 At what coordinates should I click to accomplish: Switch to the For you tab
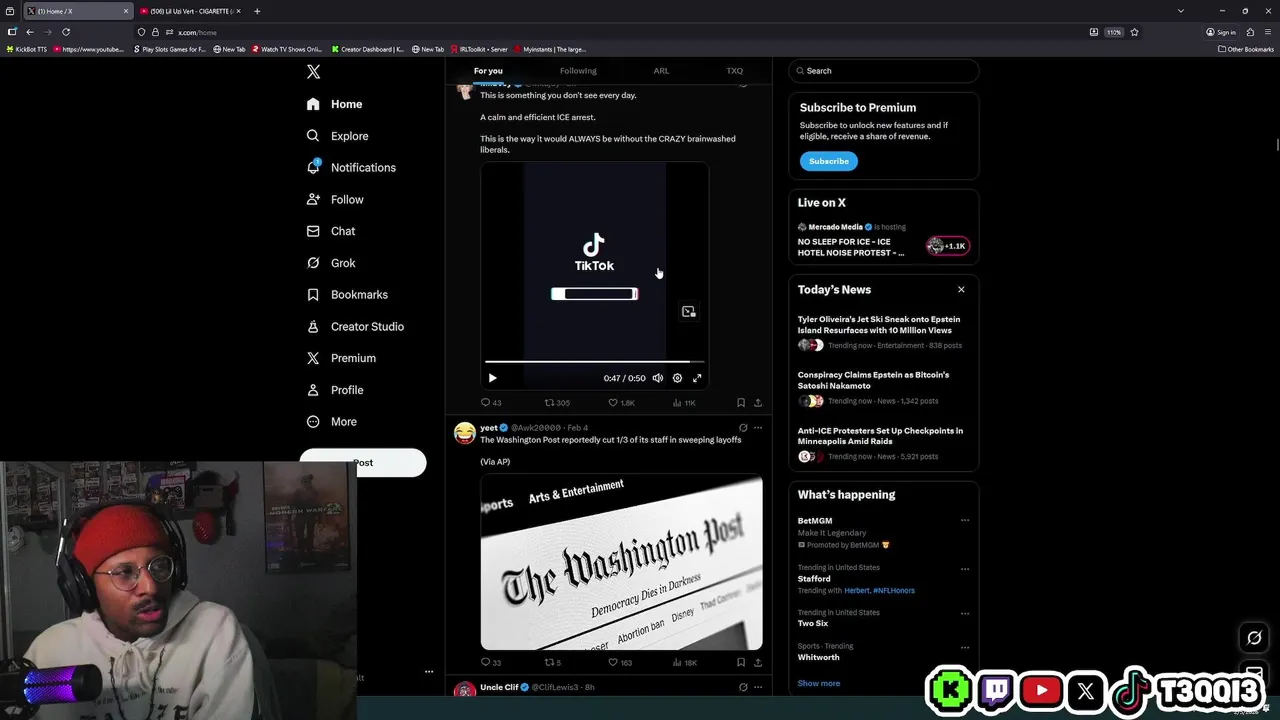click(488, 71)
